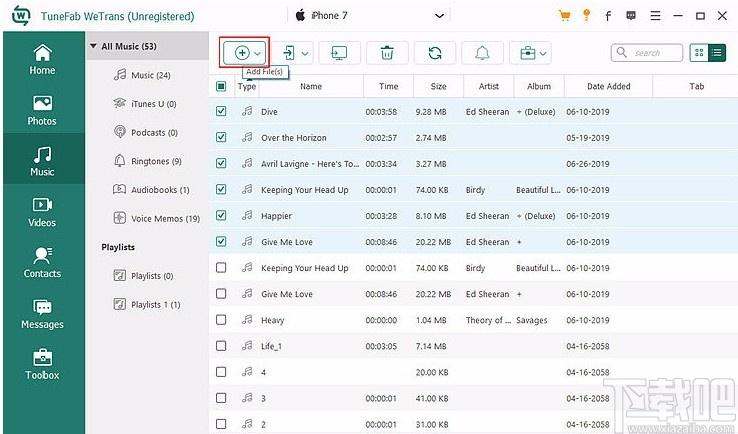Sort by the Name column header
Screen dimensions: 738x434
pyautogui.click(x=311, y=86)
